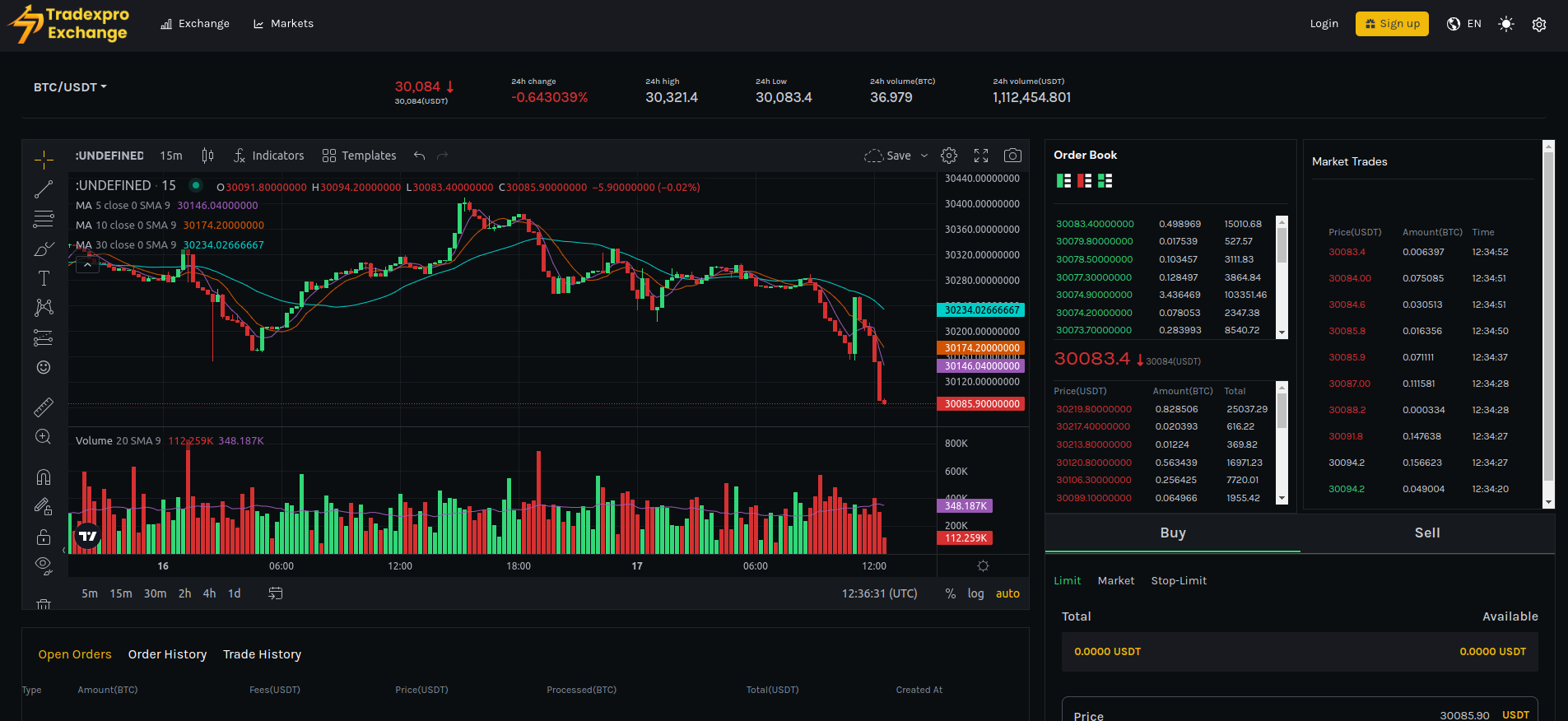This screenshot has height=721, width=1568.
Task: Toggle light/dark theme sun icon
Action: pos(1505,24)
